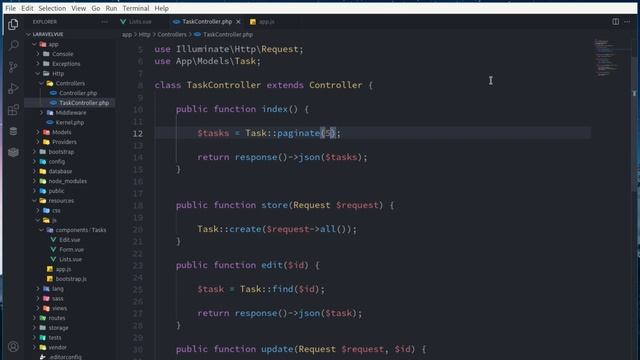This screenshot has height=360, width=640.
Task: Open Edit.vue in the explorer
Action: coord(69,240)
